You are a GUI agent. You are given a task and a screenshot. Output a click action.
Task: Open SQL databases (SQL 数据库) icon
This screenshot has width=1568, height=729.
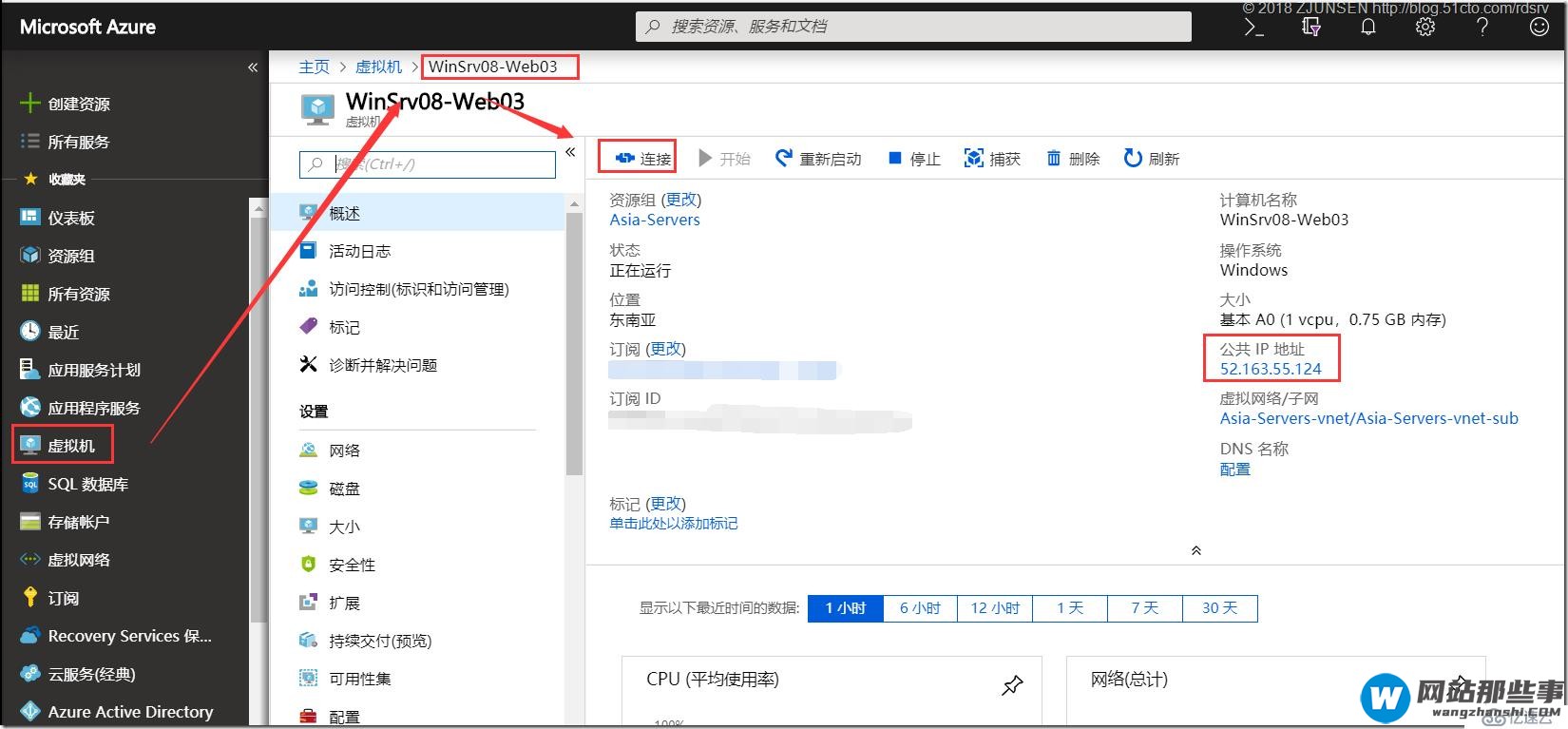tap(29, 483)
